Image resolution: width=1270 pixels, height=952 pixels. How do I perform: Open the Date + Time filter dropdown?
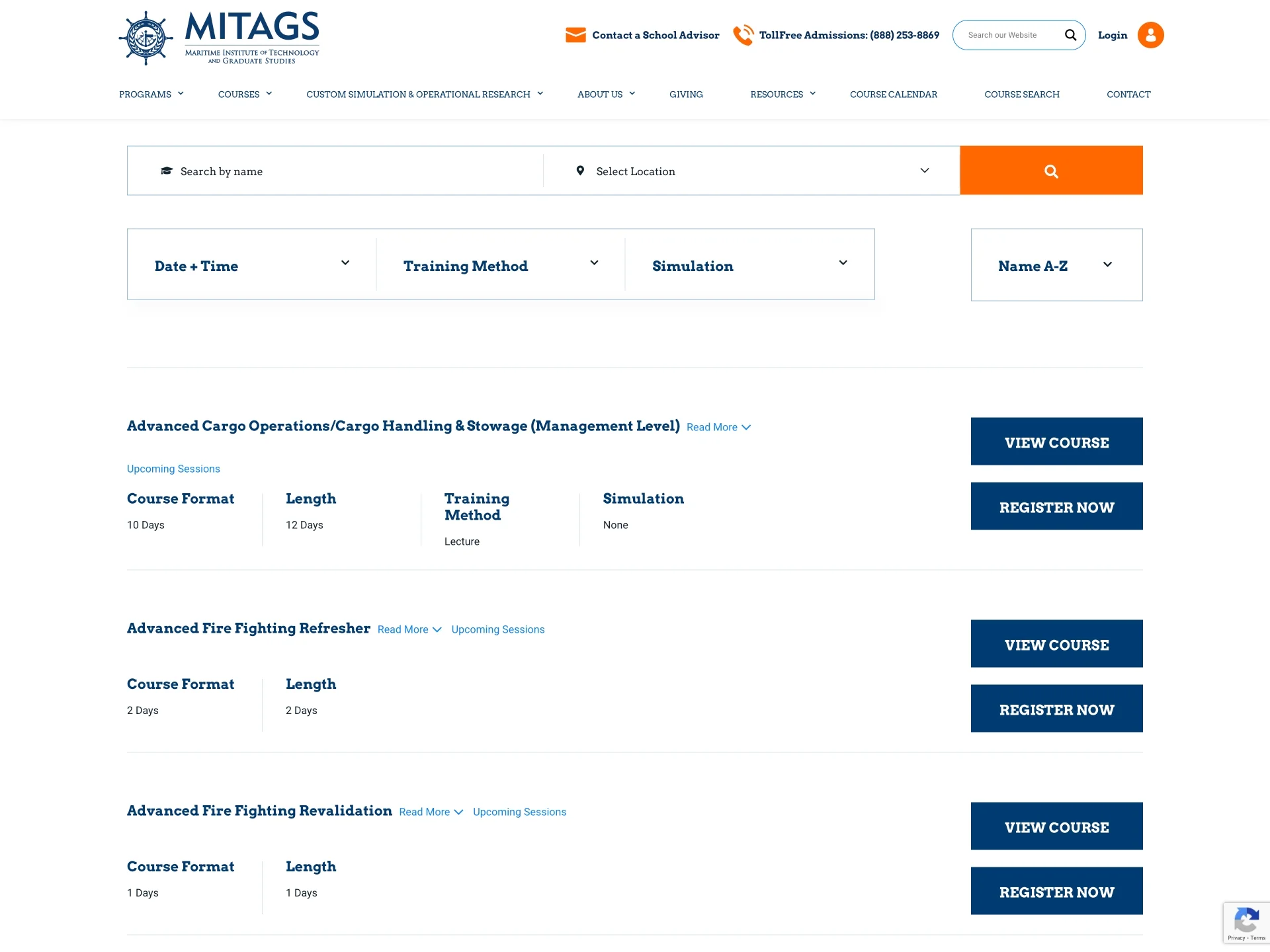point(251,264)
